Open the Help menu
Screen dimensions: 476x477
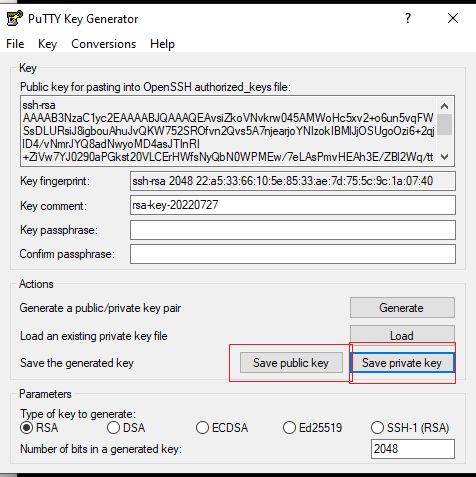pyautogui.click(x=162, y=44)
